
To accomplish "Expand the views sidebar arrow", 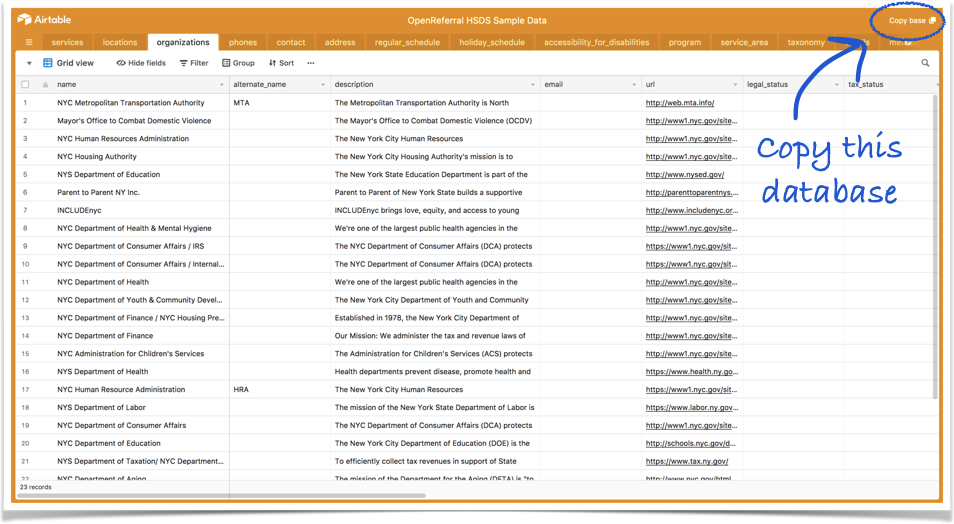I will pyautogui.click(x=29, y=63).
